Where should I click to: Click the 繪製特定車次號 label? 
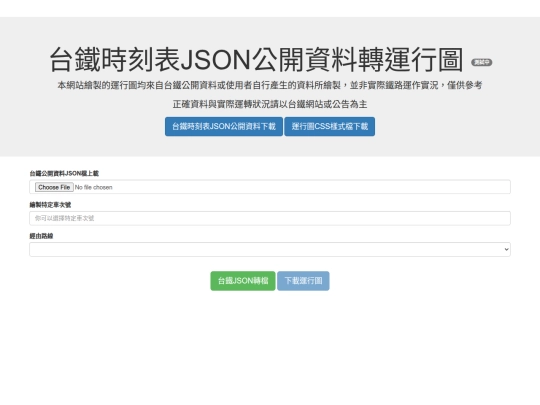pyautogui.click(x=50, y=205)
